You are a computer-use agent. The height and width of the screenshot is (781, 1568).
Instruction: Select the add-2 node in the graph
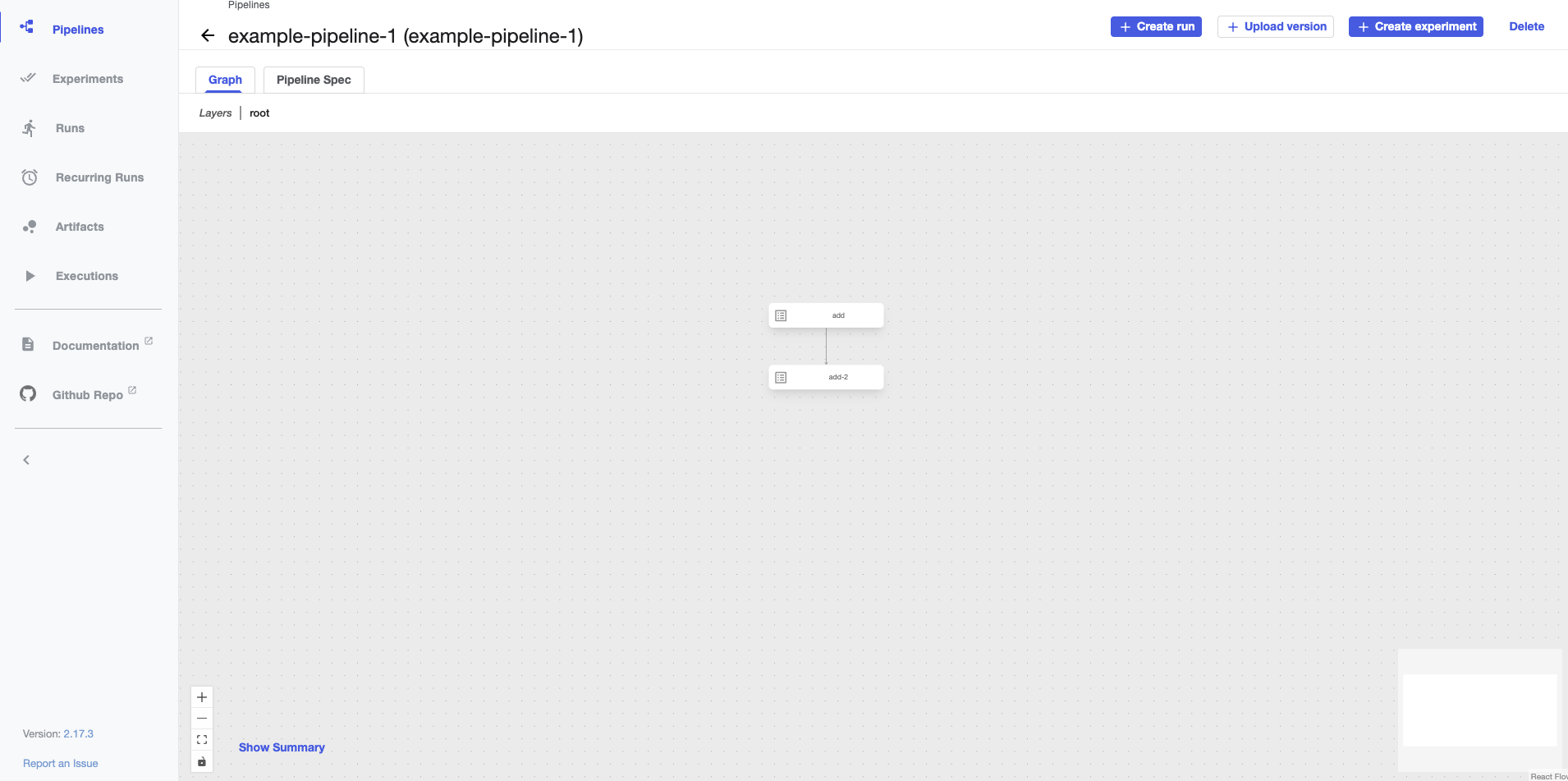[826, 377]
